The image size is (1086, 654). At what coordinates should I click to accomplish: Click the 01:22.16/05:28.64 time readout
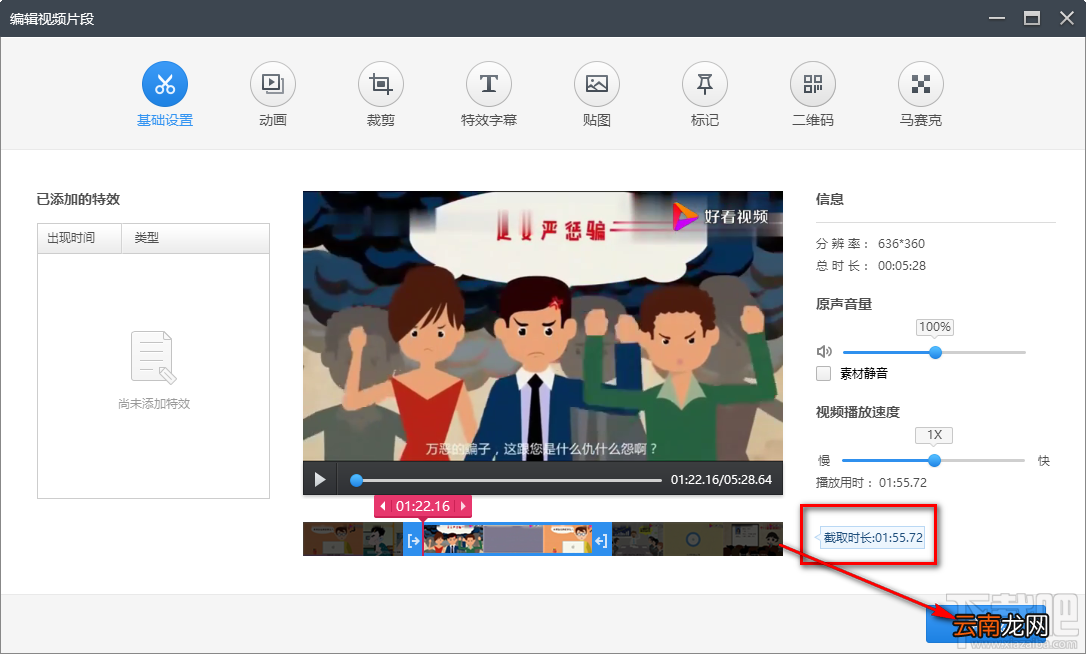pyautogui.click(x=721, y=479)
